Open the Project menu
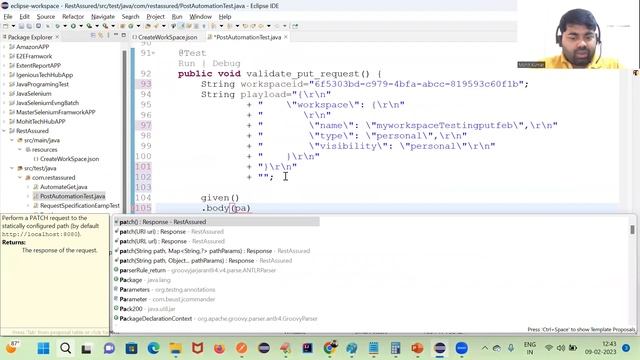 156,17
